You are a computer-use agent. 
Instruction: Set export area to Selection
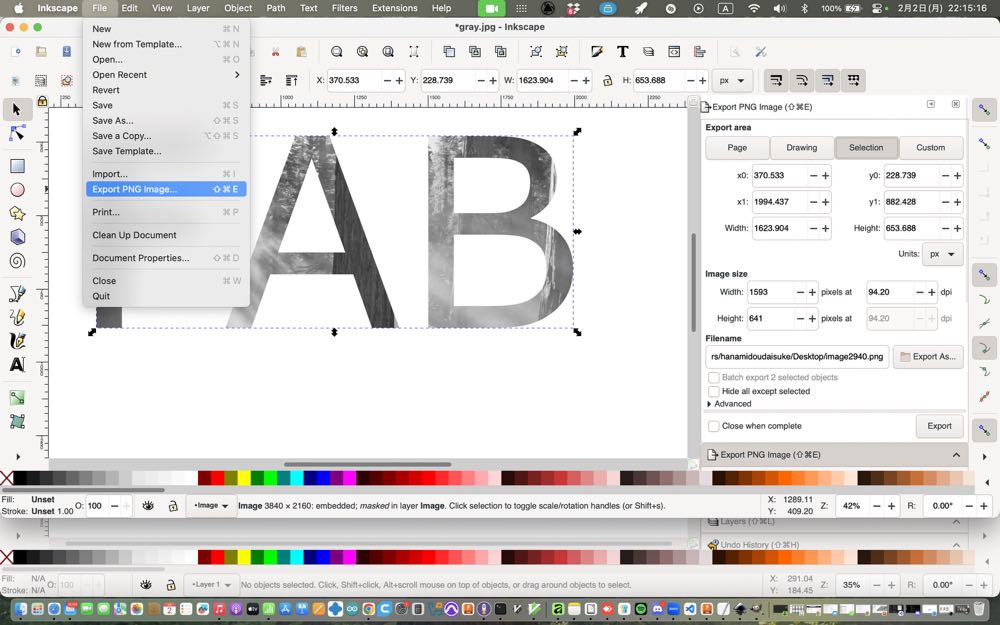pyautogui.click(x=866, y=147)
